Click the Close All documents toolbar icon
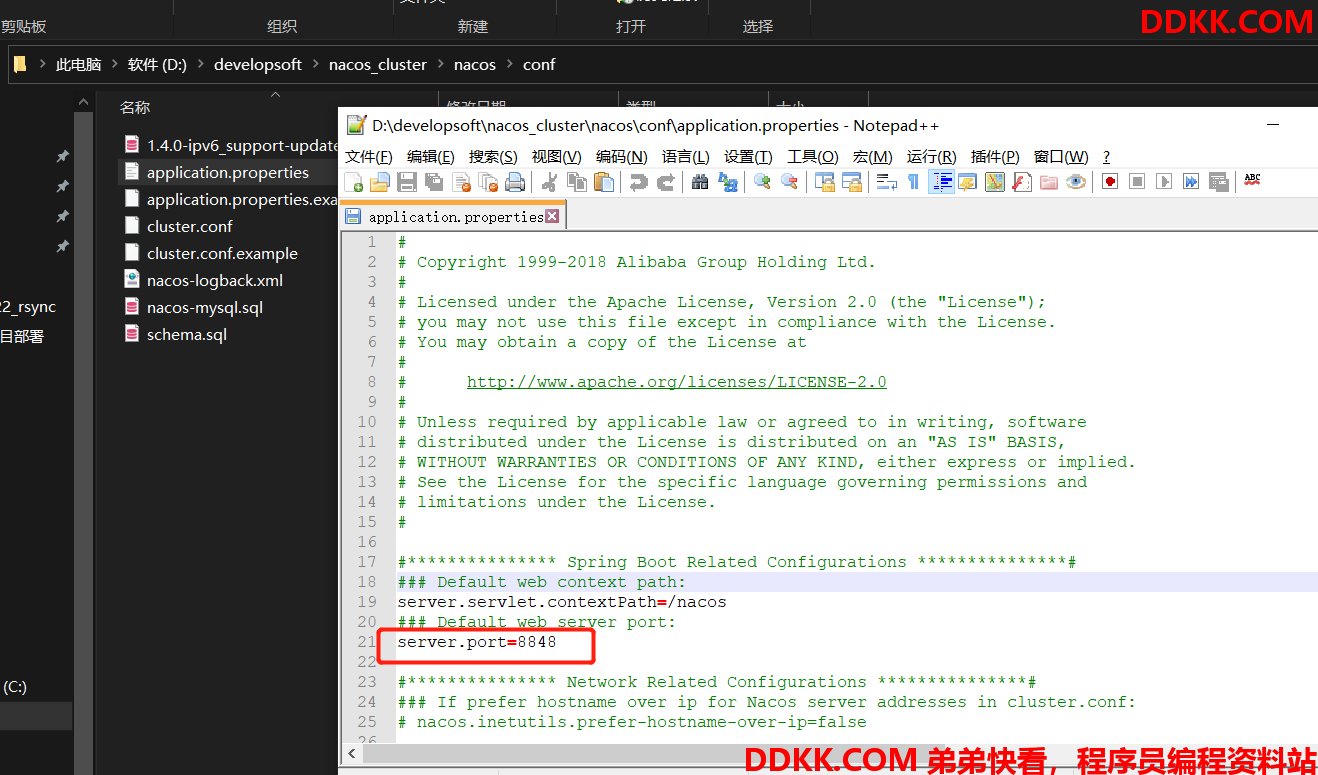1318x775 pixels. pos(488,182)
